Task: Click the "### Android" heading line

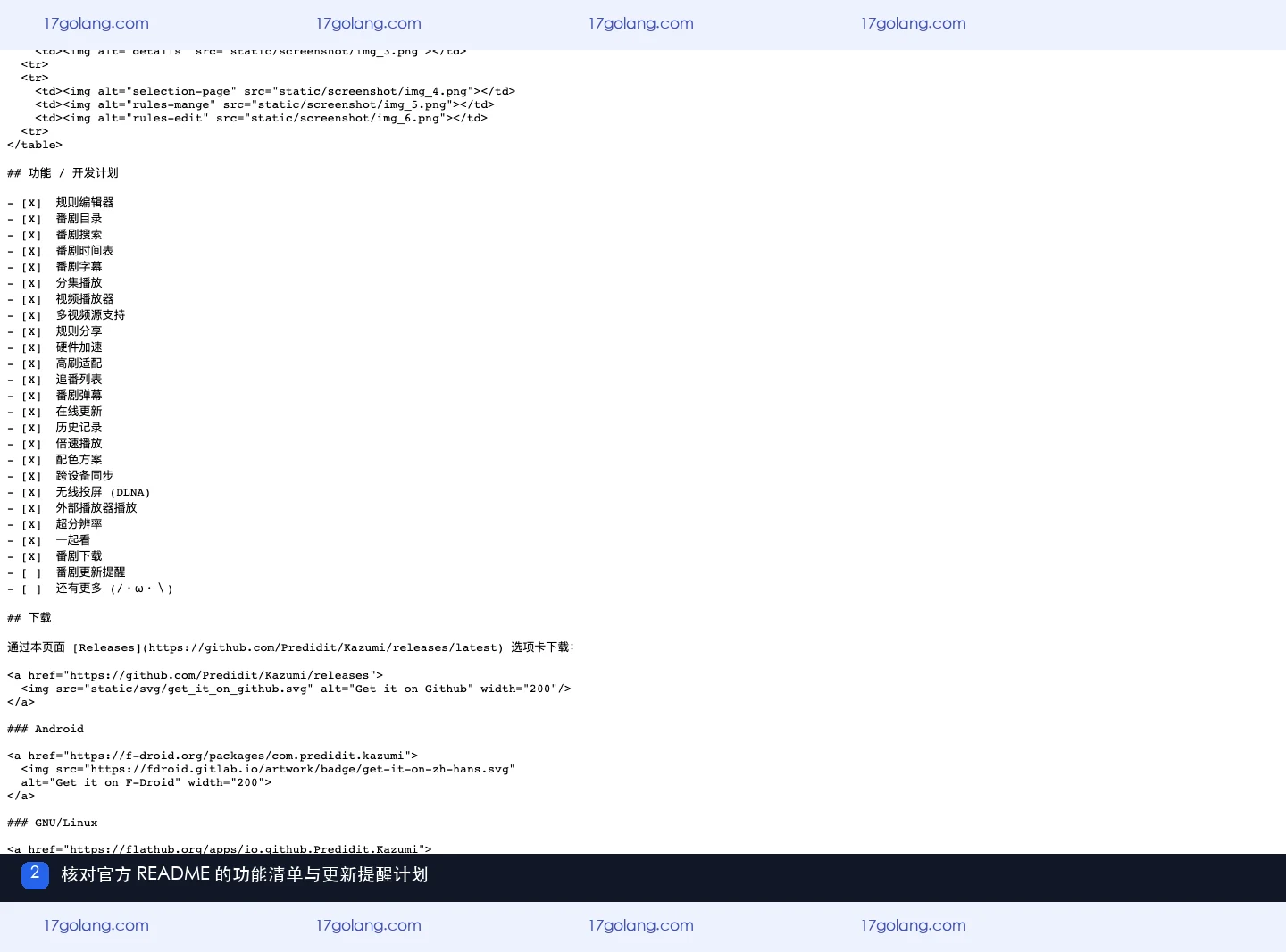Action: pos(46,729)
